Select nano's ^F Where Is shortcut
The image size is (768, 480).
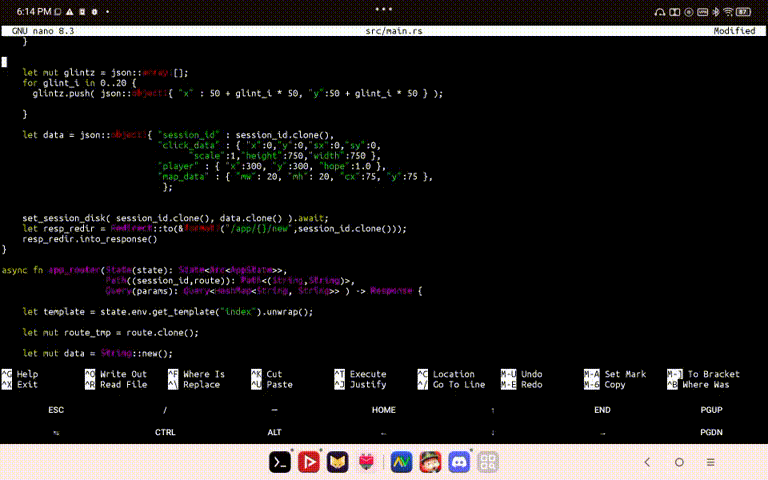click(x=196, y=374)
